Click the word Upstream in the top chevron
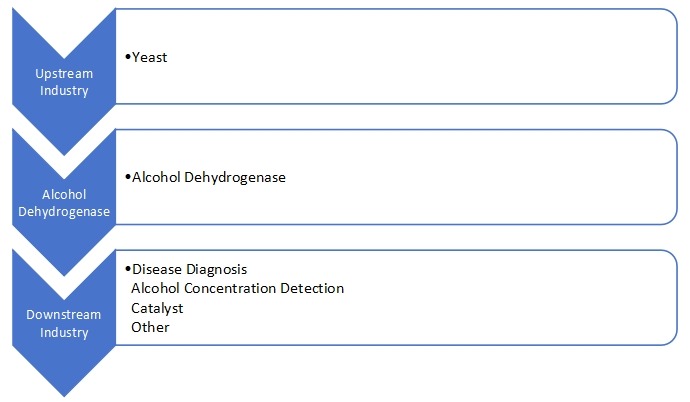 click(x=65, y=74)
